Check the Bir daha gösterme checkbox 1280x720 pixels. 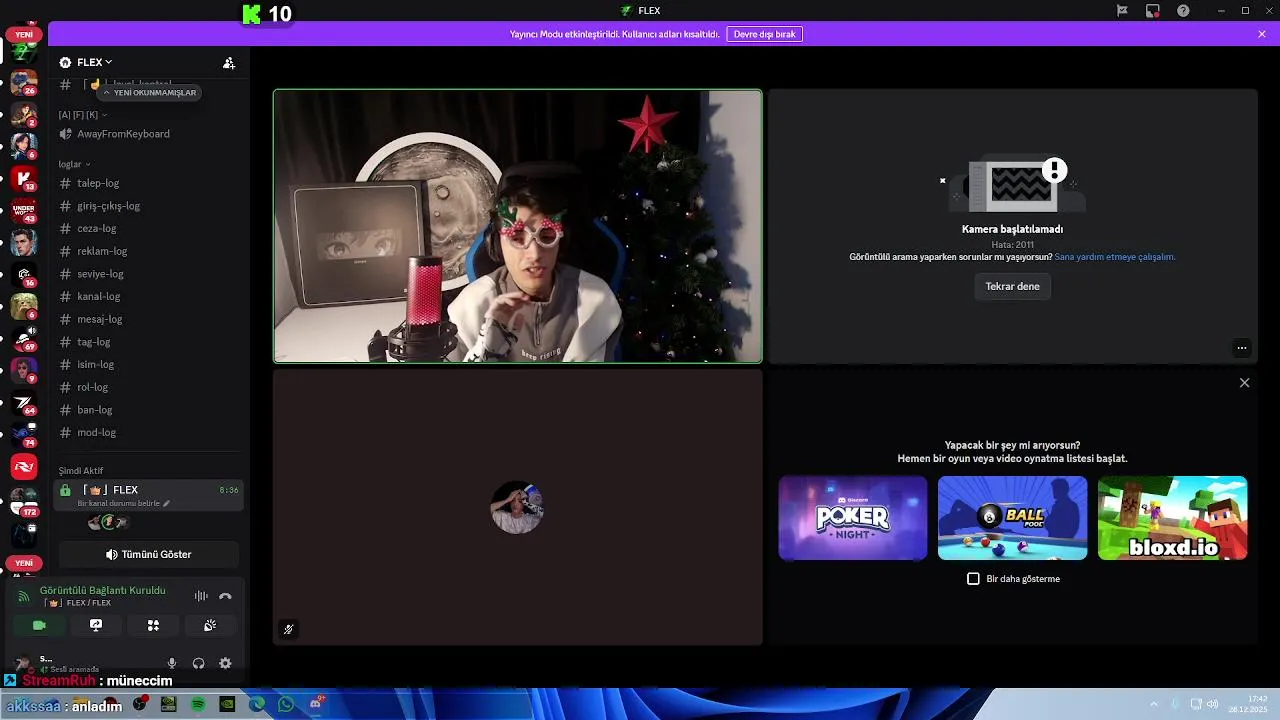[x=973, y=579]
